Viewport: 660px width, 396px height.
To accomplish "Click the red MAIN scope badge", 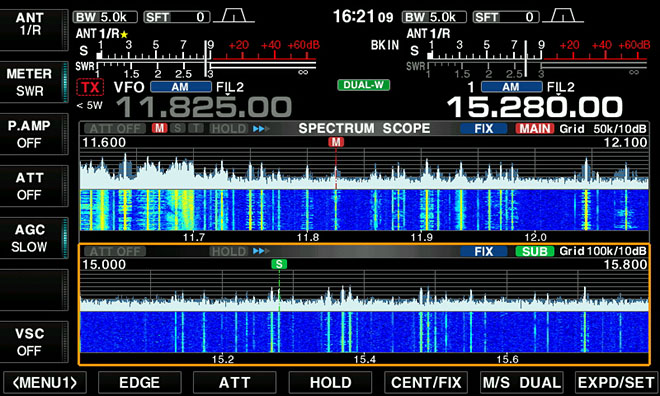I will pyautogui.click(x=535, y=128).
